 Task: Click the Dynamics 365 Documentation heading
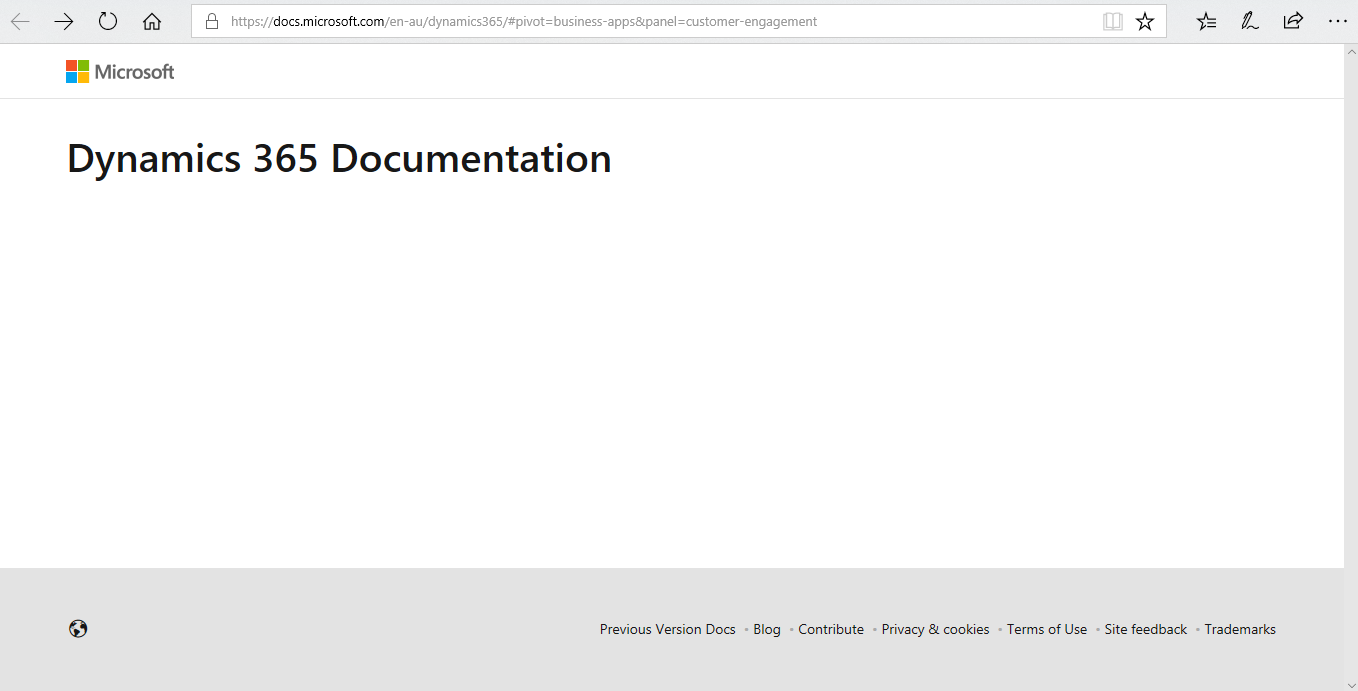click(339, 159)
